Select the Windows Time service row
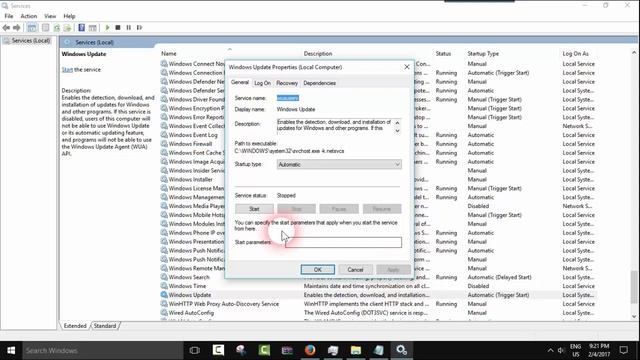Screen dimensions: 640x360 (378, 286)
